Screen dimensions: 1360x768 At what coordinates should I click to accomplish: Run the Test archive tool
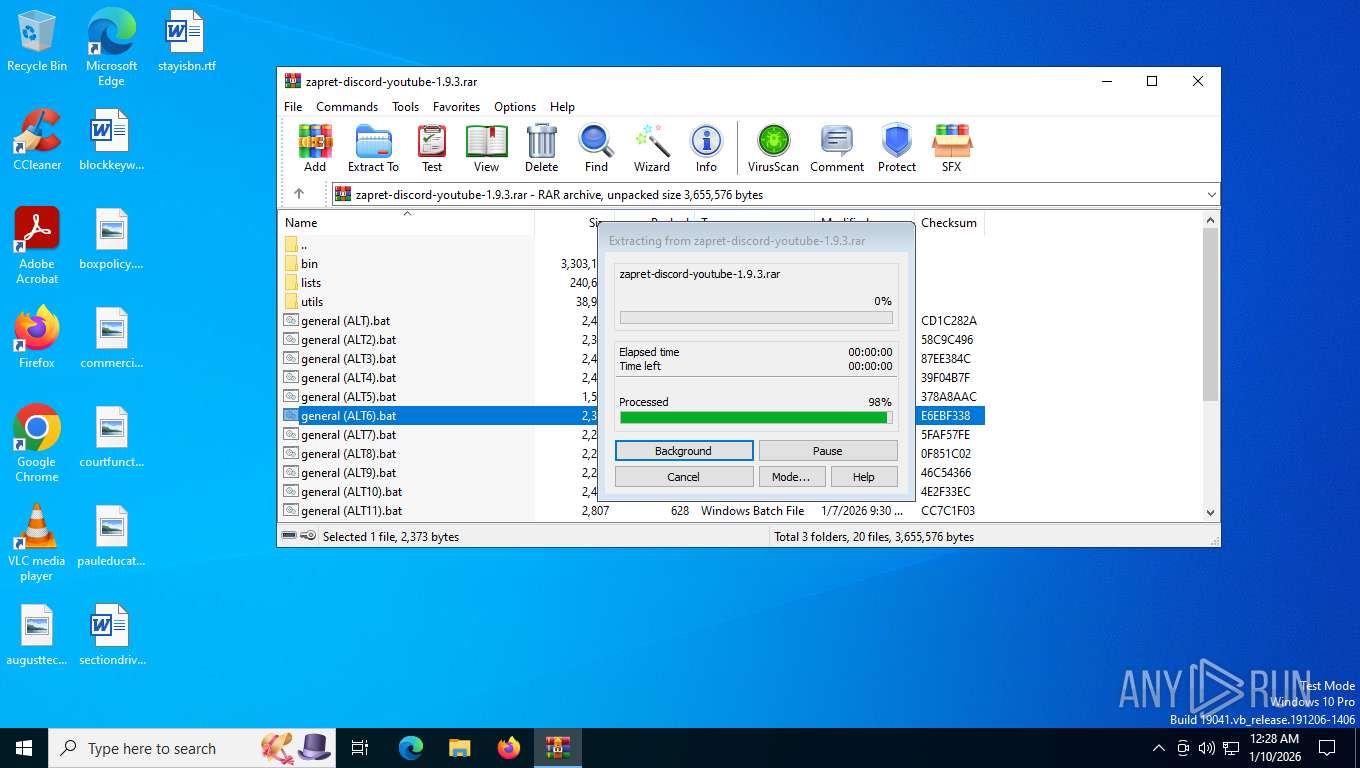click(x=432, y=148)
